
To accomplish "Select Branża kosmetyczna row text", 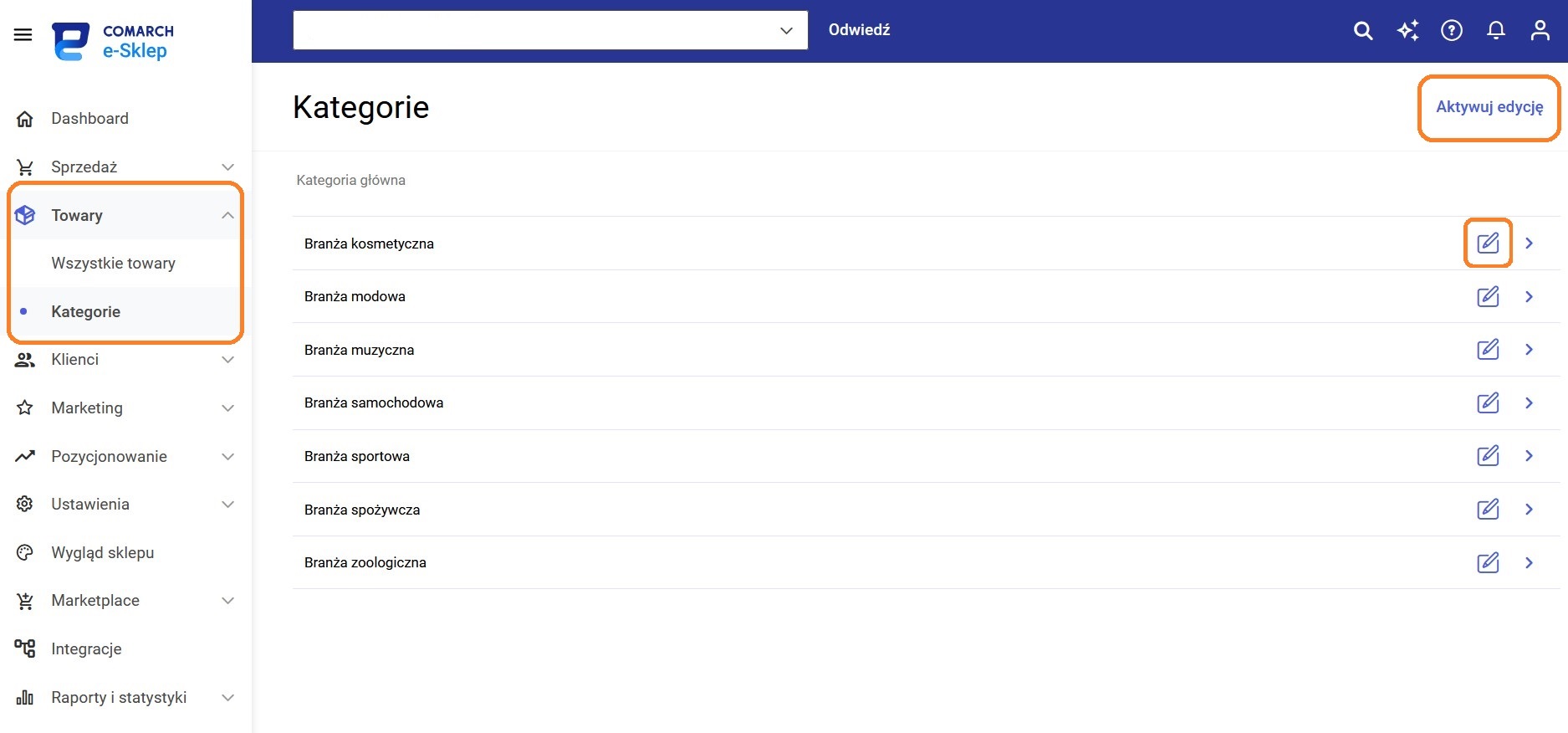I will (369, 243).
